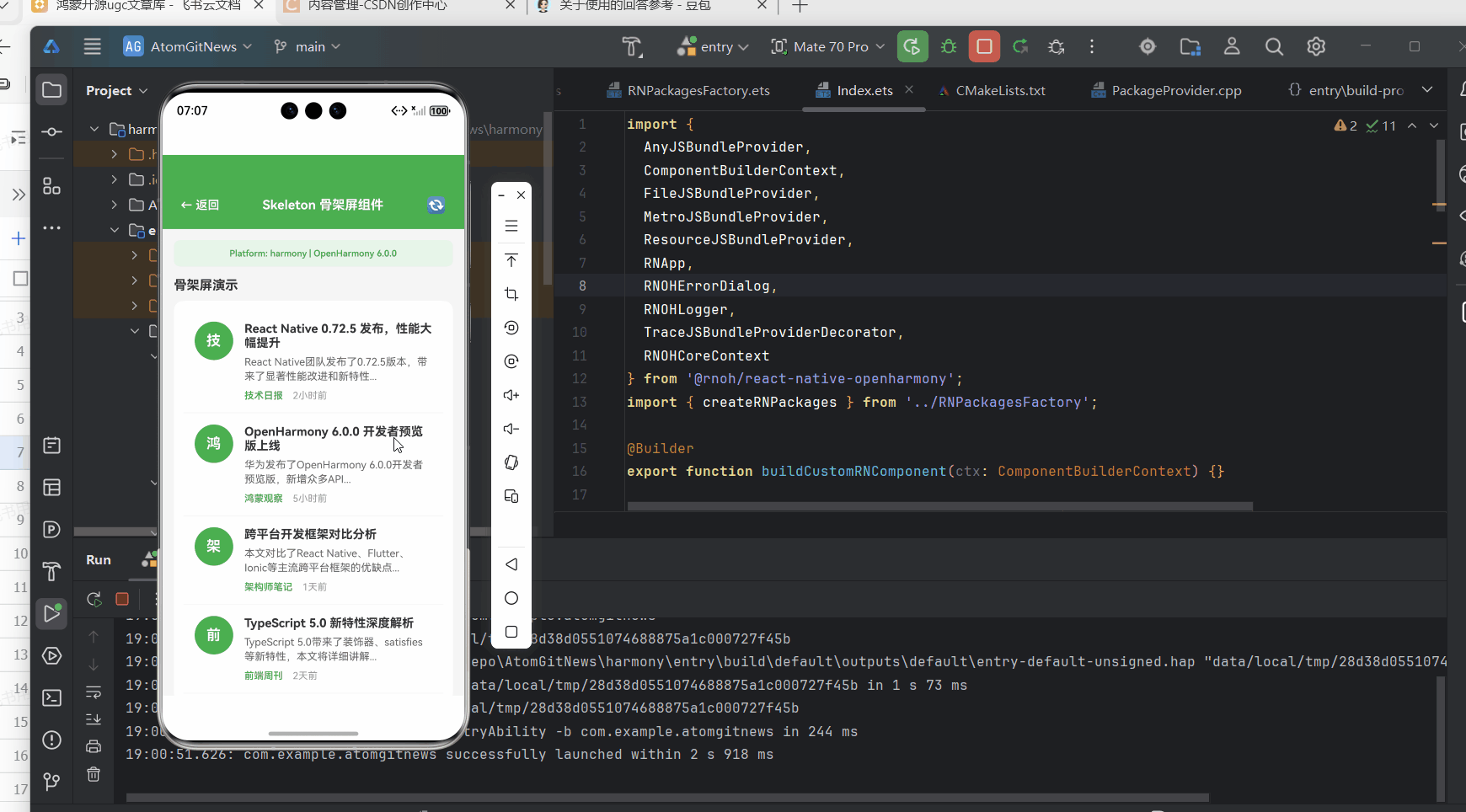Click Run console horizontal scrollbar
Image resolution: width=1466 pixels, height=812 pixels.
(x=667, y=797)
